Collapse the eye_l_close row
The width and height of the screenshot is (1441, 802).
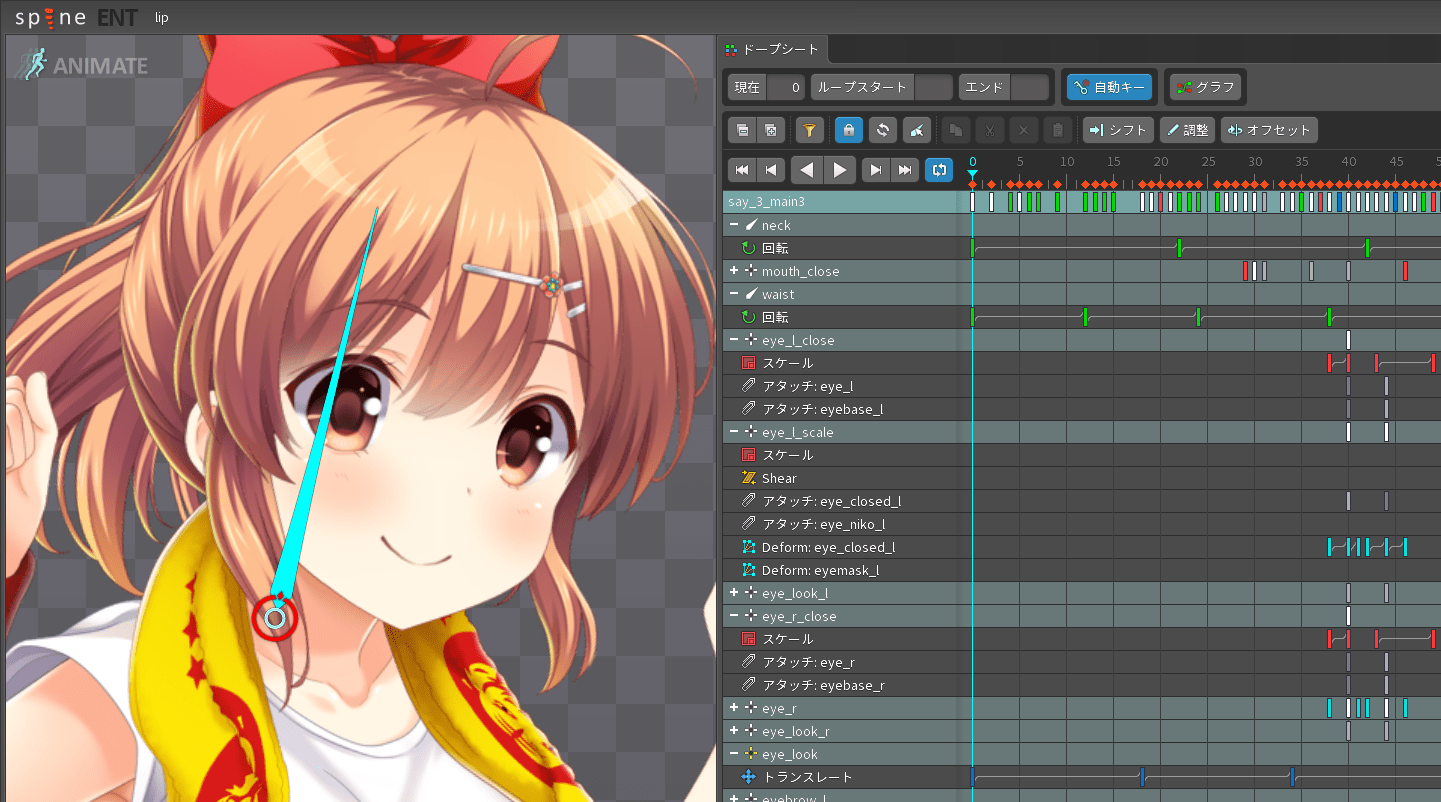734,340
